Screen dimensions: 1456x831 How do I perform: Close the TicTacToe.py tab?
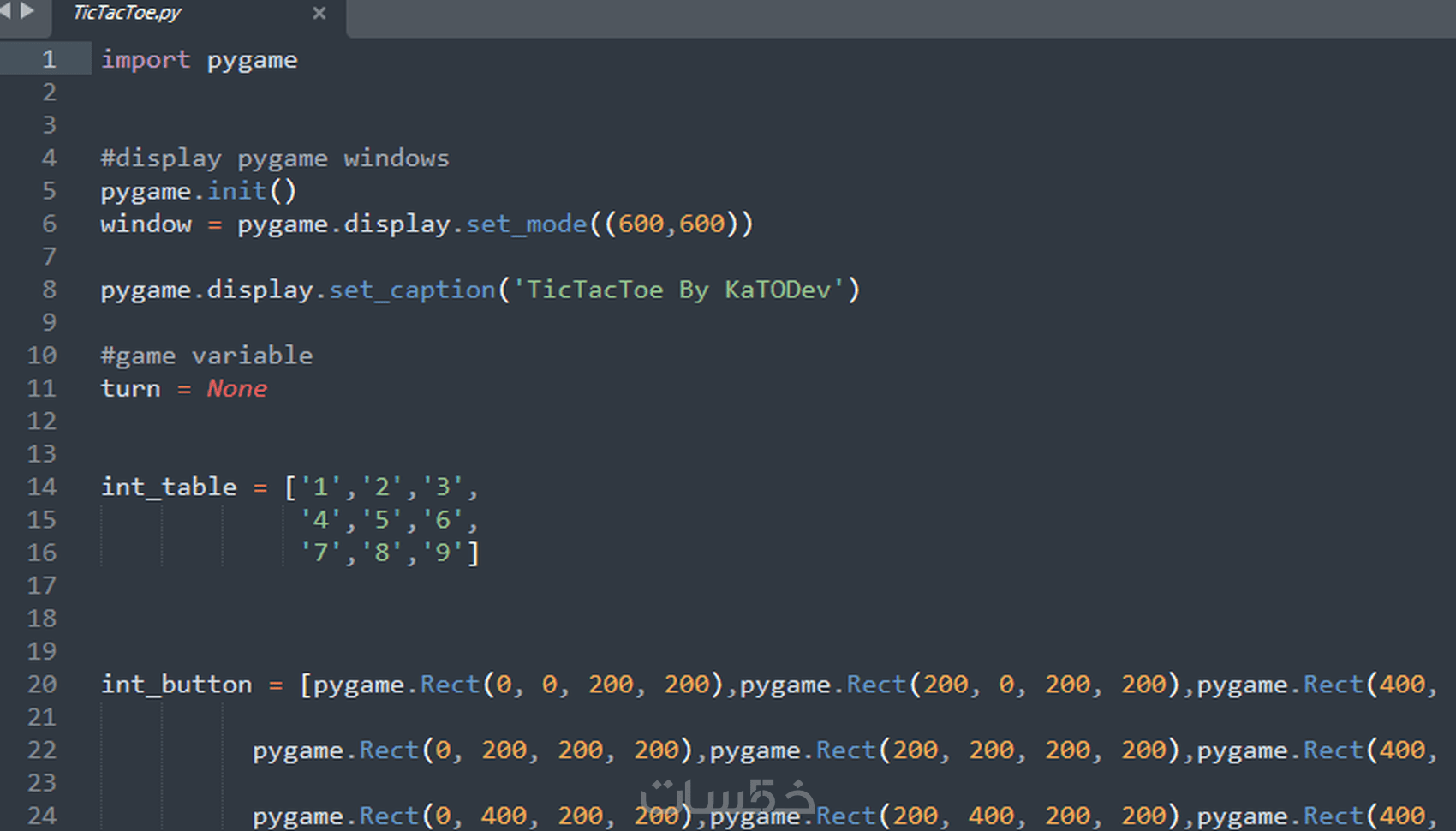[319, 14]
